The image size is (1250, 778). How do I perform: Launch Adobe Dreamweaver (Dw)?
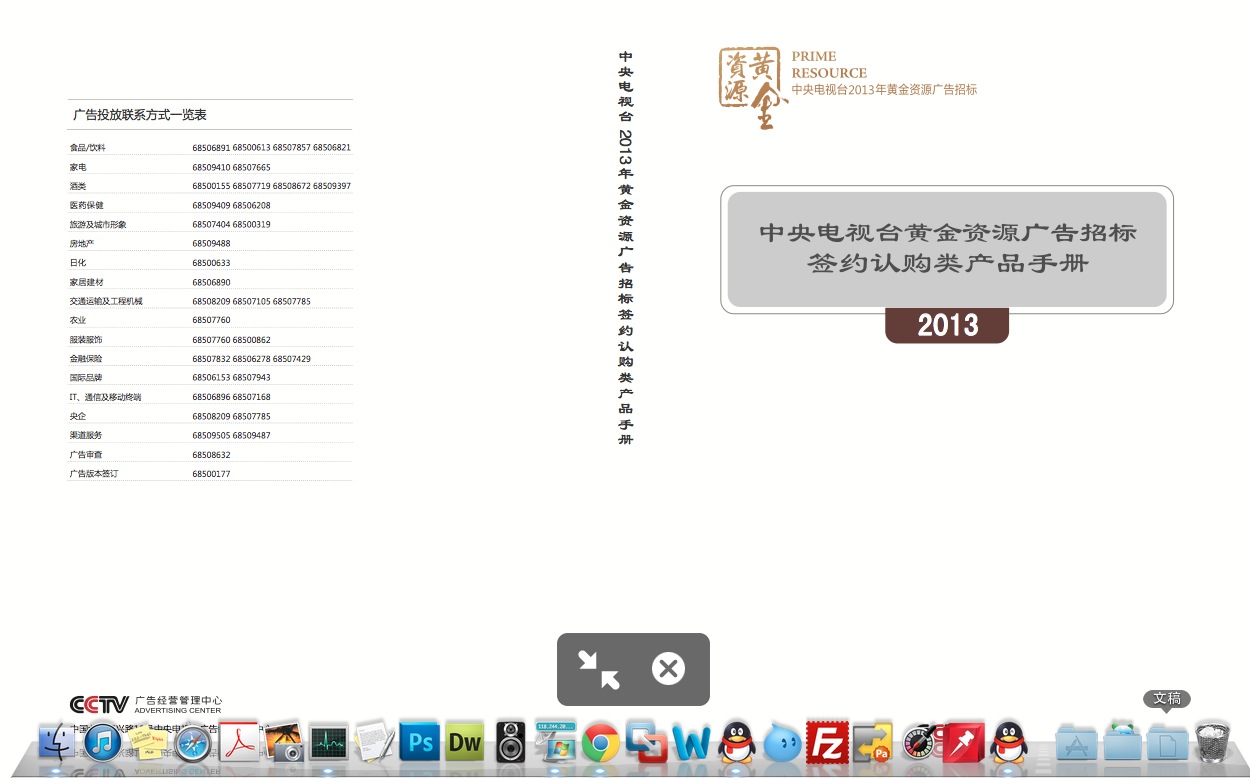click(465, 743)
